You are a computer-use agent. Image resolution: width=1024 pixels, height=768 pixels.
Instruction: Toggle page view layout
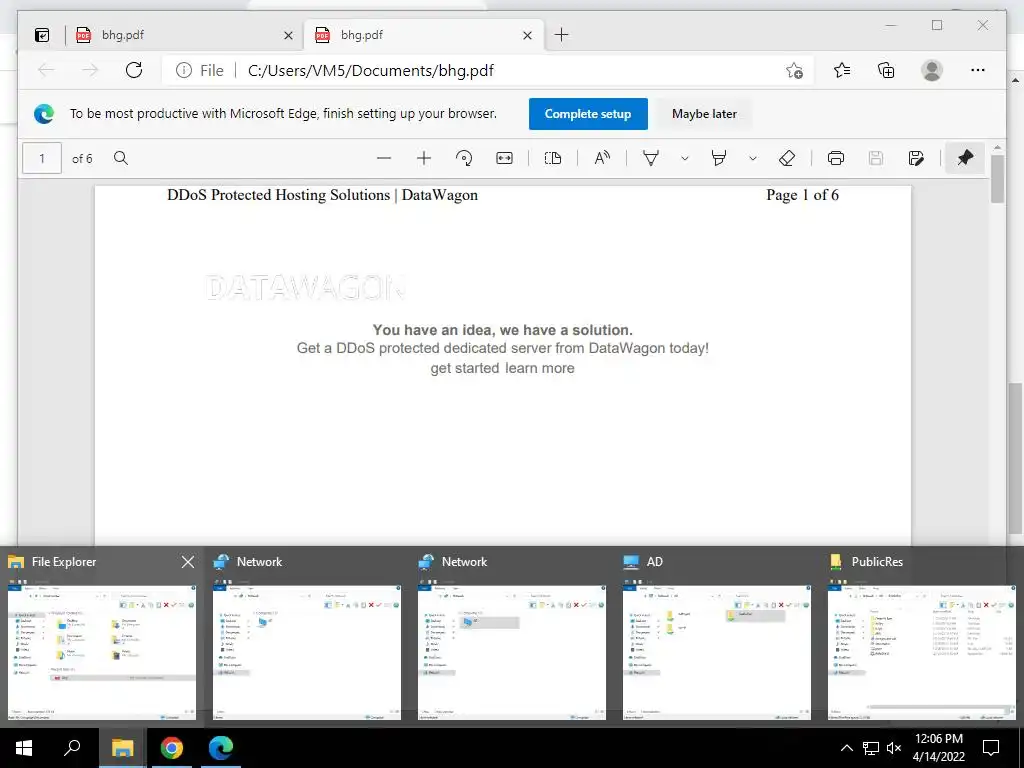pyautogui.click(x=552, y=158)
